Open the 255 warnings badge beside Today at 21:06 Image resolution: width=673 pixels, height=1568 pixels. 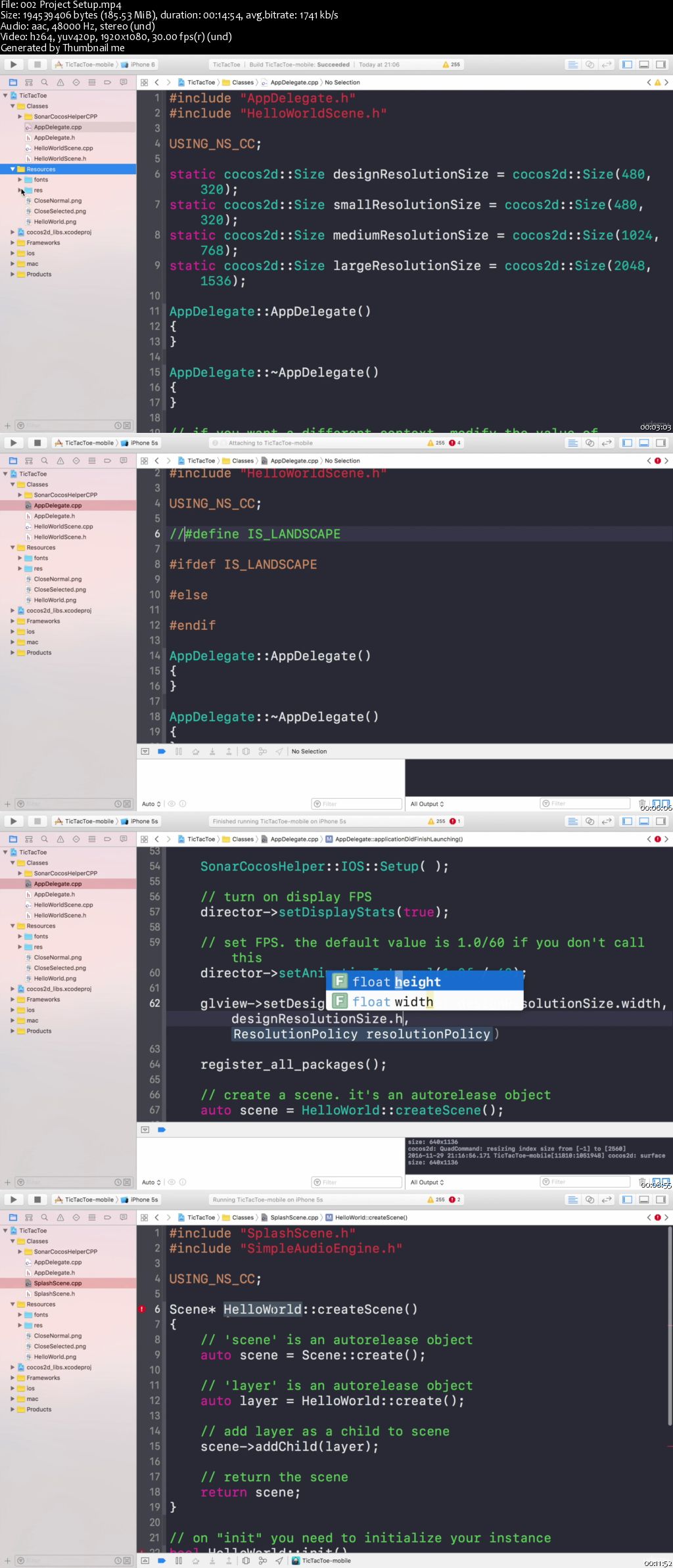452,64
